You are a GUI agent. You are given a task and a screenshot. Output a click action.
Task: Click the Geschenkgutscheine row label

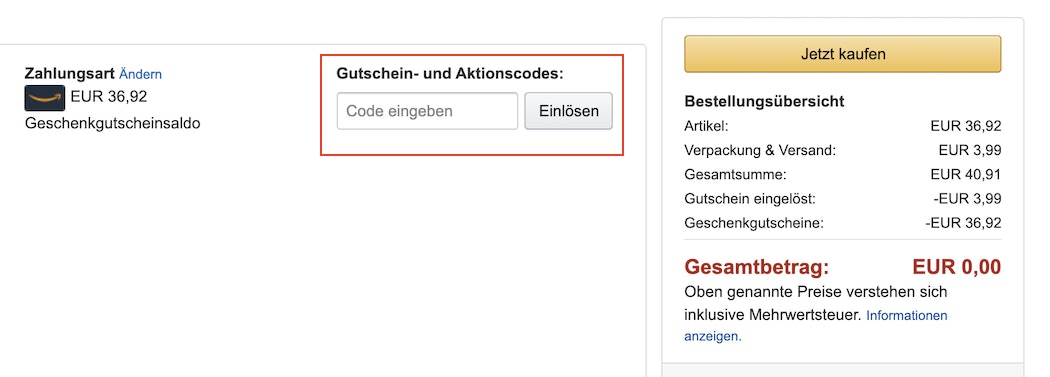754,223
